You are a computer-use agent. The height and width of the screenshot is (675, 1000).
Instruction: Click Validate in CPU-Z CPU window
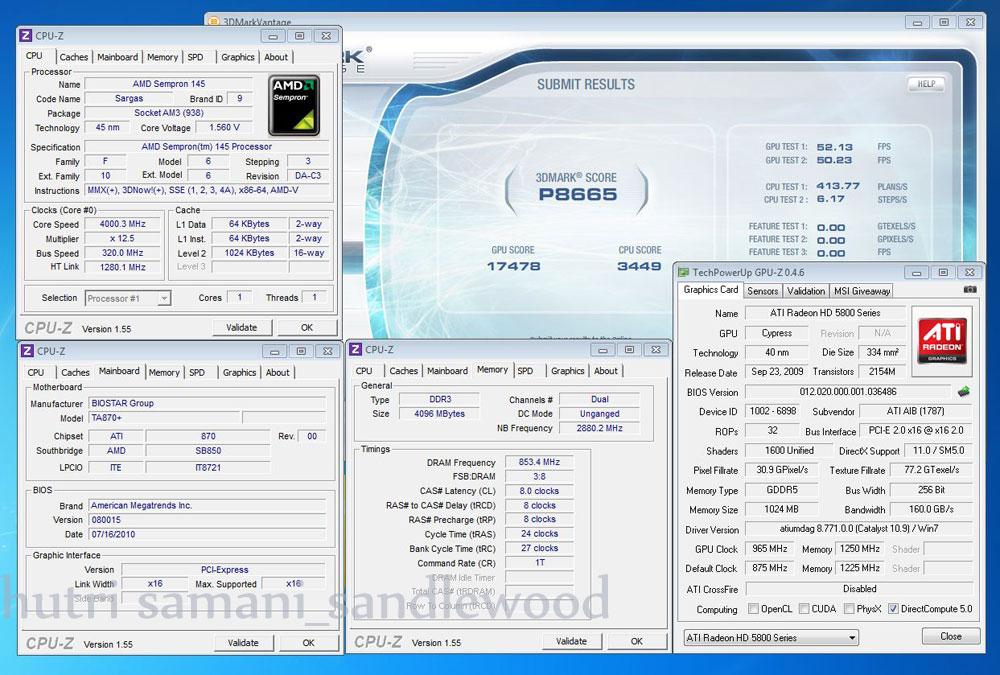[x=242, y=327]
